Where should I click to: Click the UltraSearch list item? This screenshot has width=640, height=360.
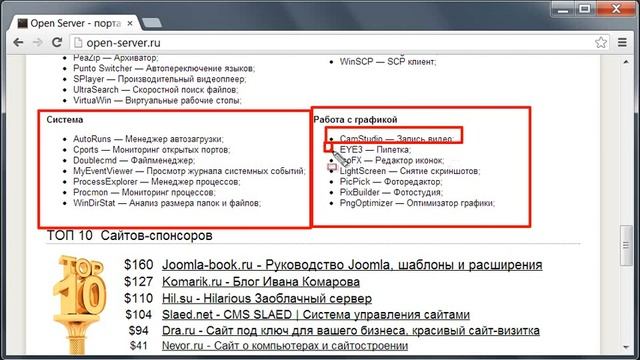[156, 89]
